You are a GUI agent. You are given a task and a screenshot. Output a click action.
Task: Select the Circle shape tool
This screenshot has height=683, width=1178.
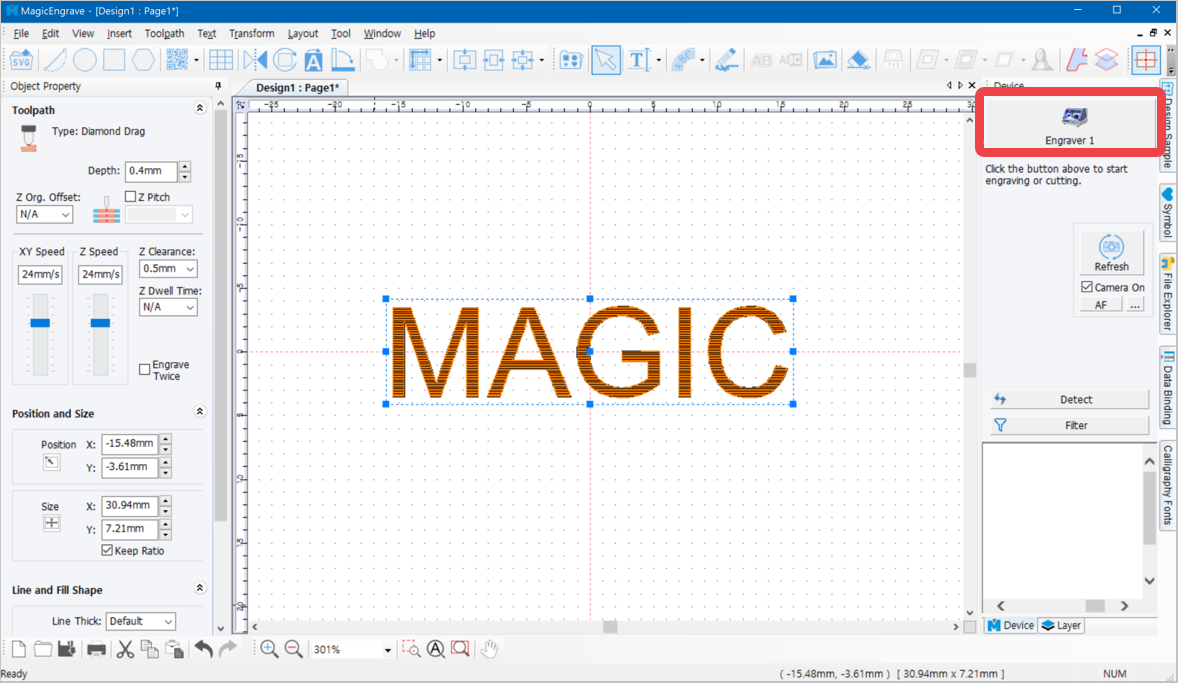(x=85, y=59)
